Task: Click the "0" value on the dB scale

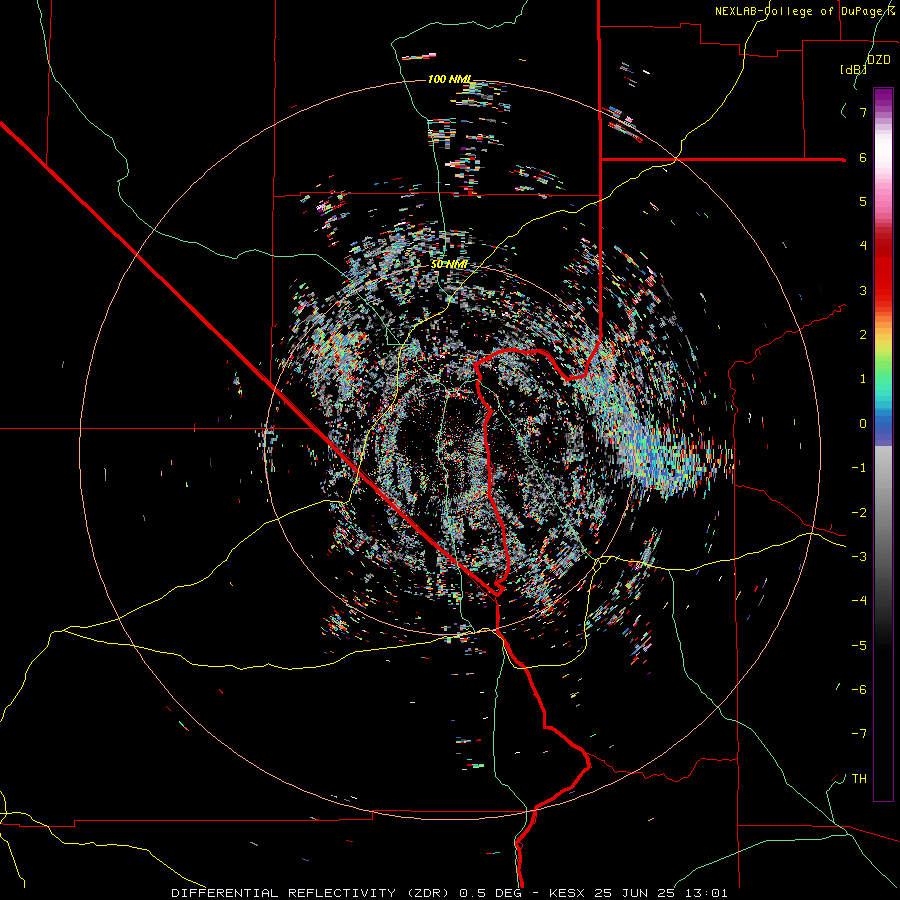Action: [x=862, y=424]
